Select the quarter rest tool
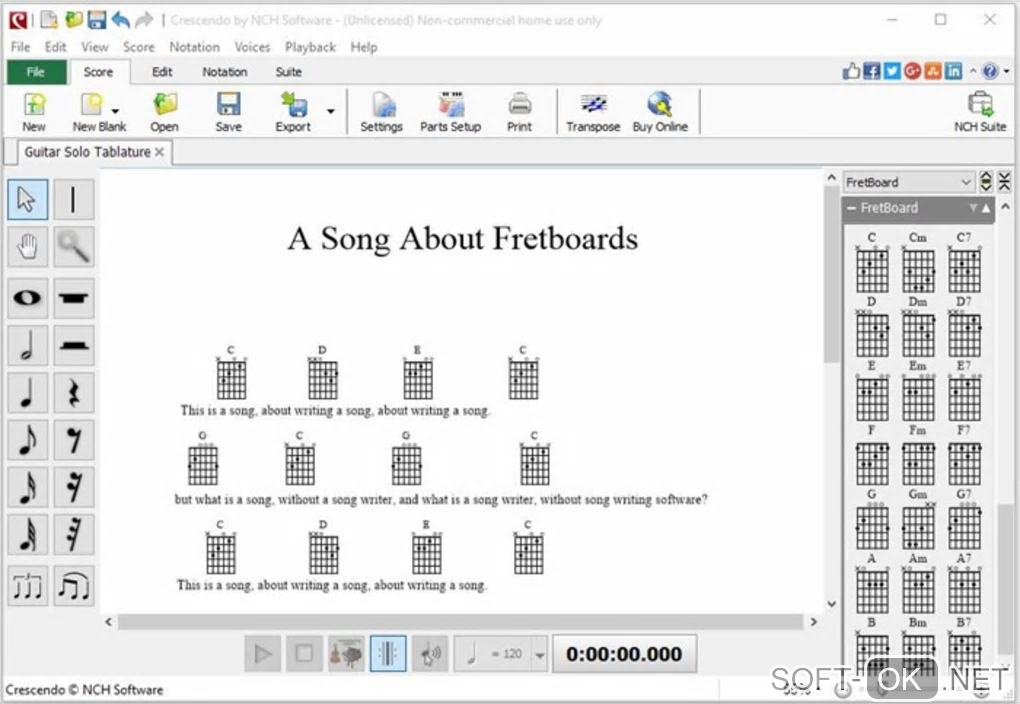 click(74, 392)
